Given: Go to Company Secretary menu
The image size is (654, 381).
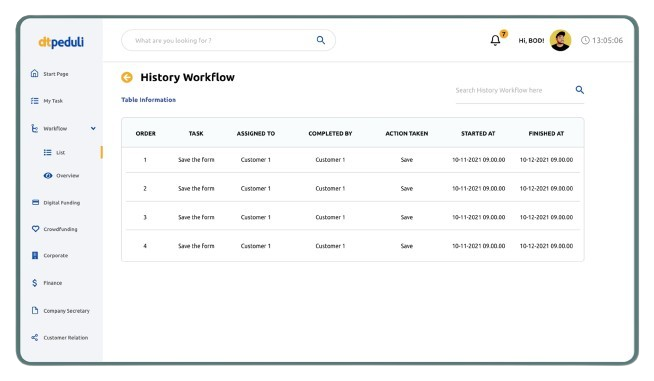Looking at the screenshot, I should pos(66,311).
